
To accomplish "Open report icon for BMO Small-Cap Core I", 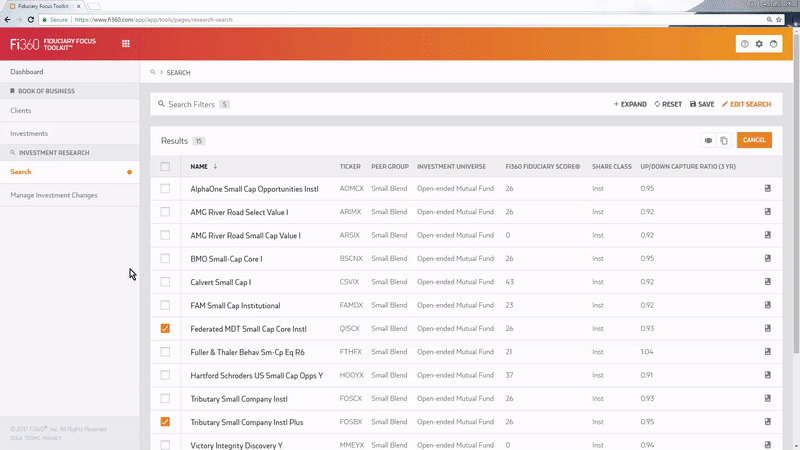I will click(x=767, y=258).
